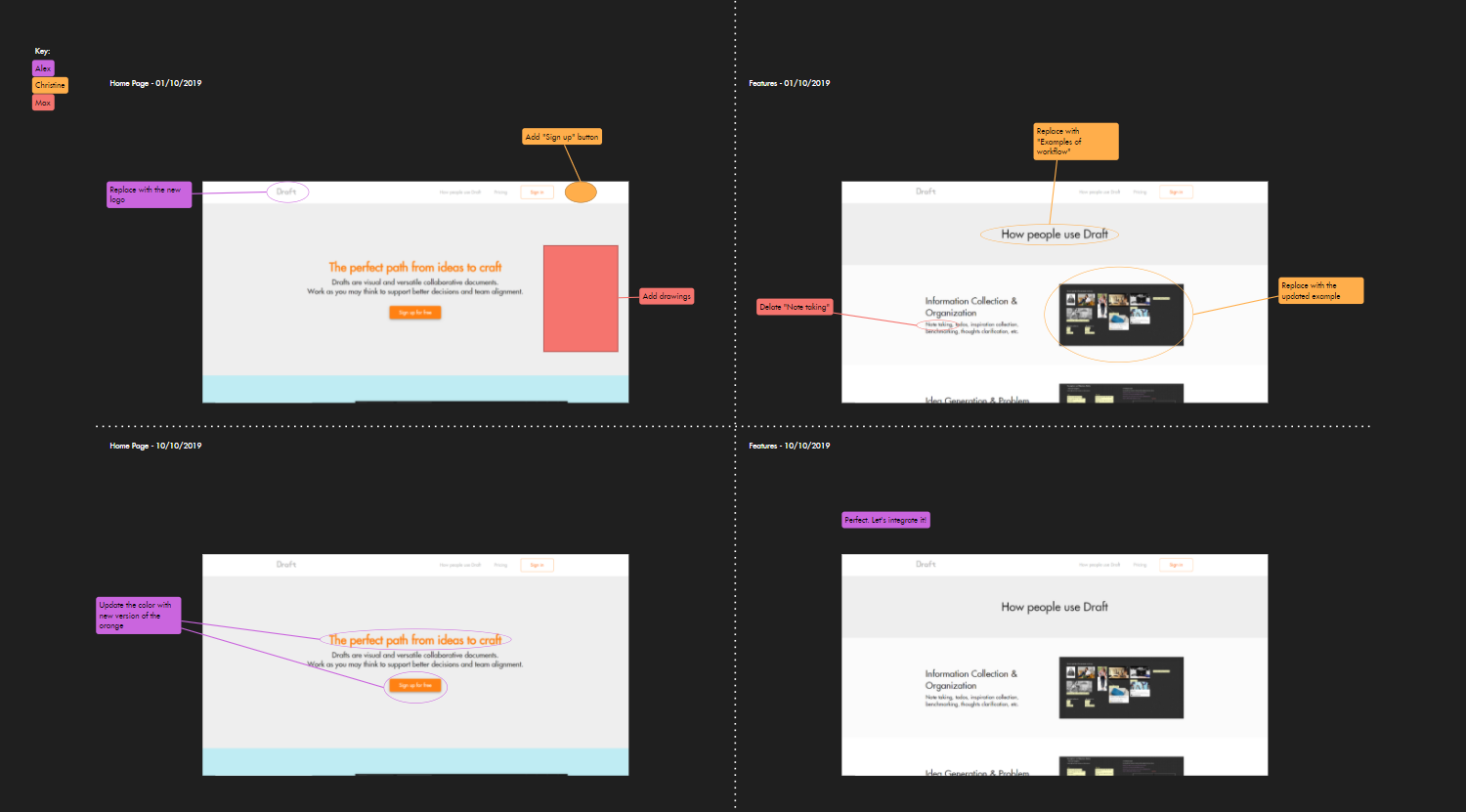
Task: Select the red Max key tag
Action: pos(43,103)
